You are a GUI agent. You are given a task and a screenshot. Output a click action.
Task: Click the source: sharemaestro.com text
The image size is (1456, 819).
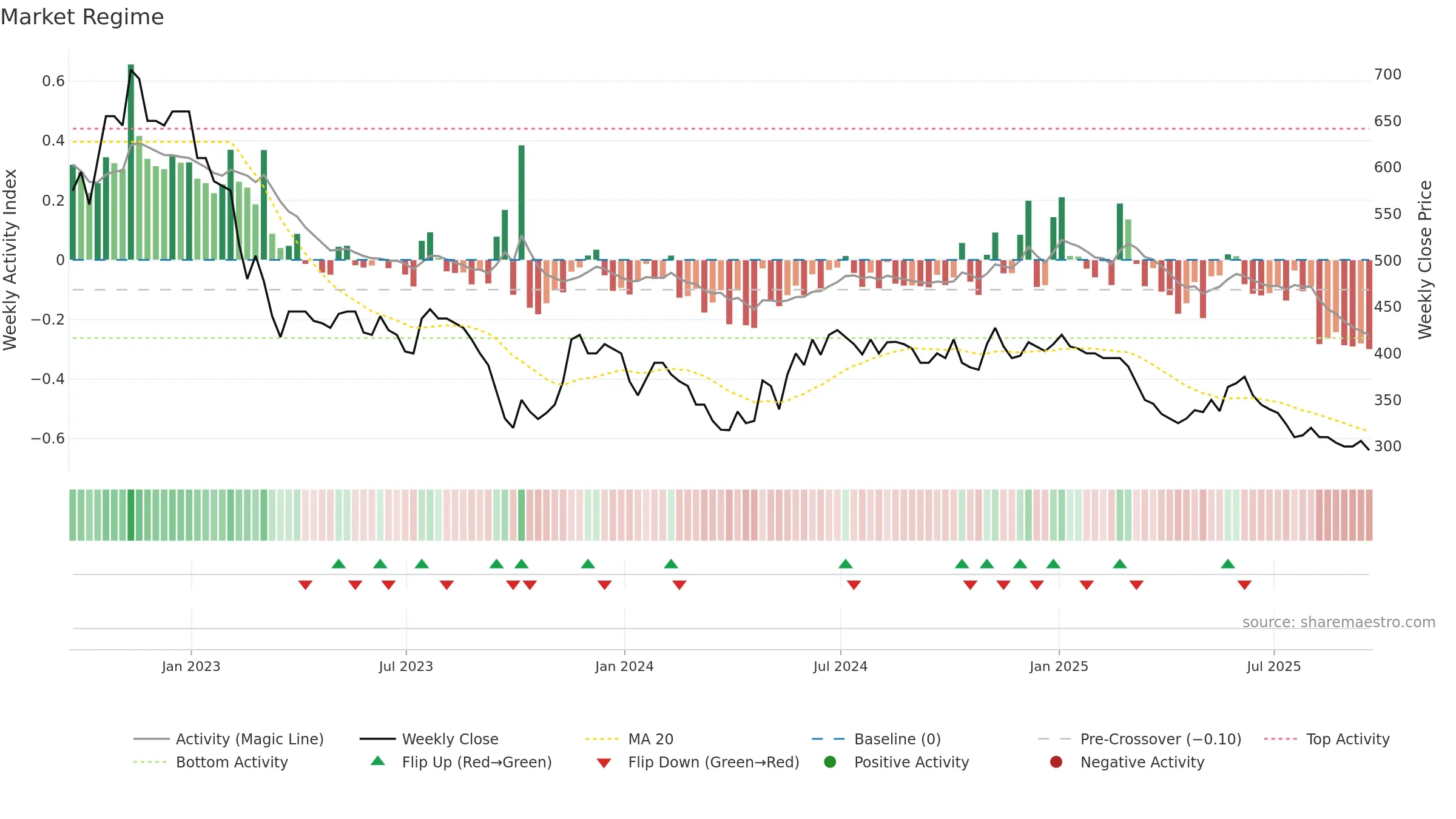[x=1339, y=622]
